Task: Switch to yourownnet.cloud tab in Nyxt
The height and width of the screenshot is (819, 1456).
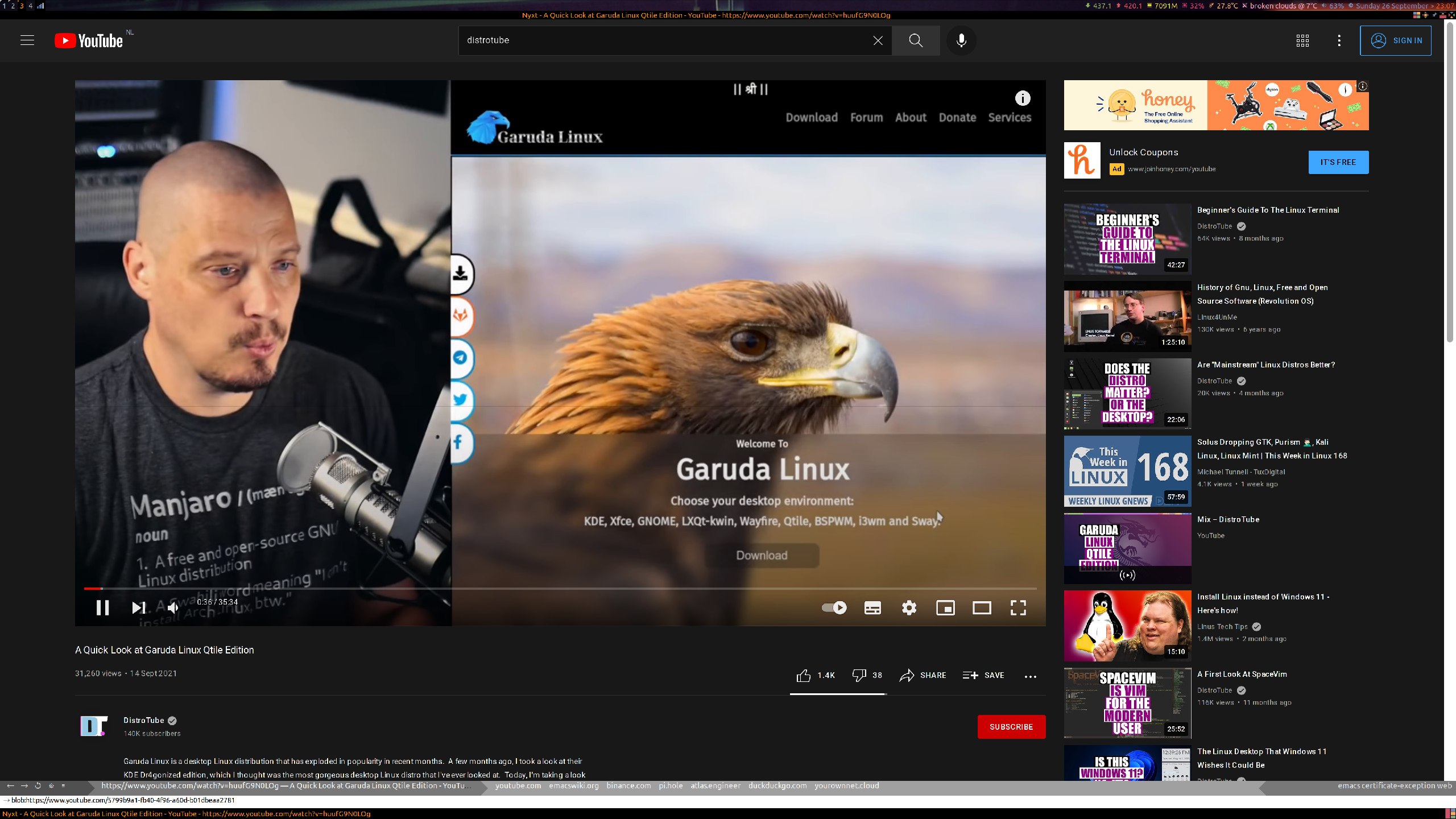Action: [x=846, y=785]
